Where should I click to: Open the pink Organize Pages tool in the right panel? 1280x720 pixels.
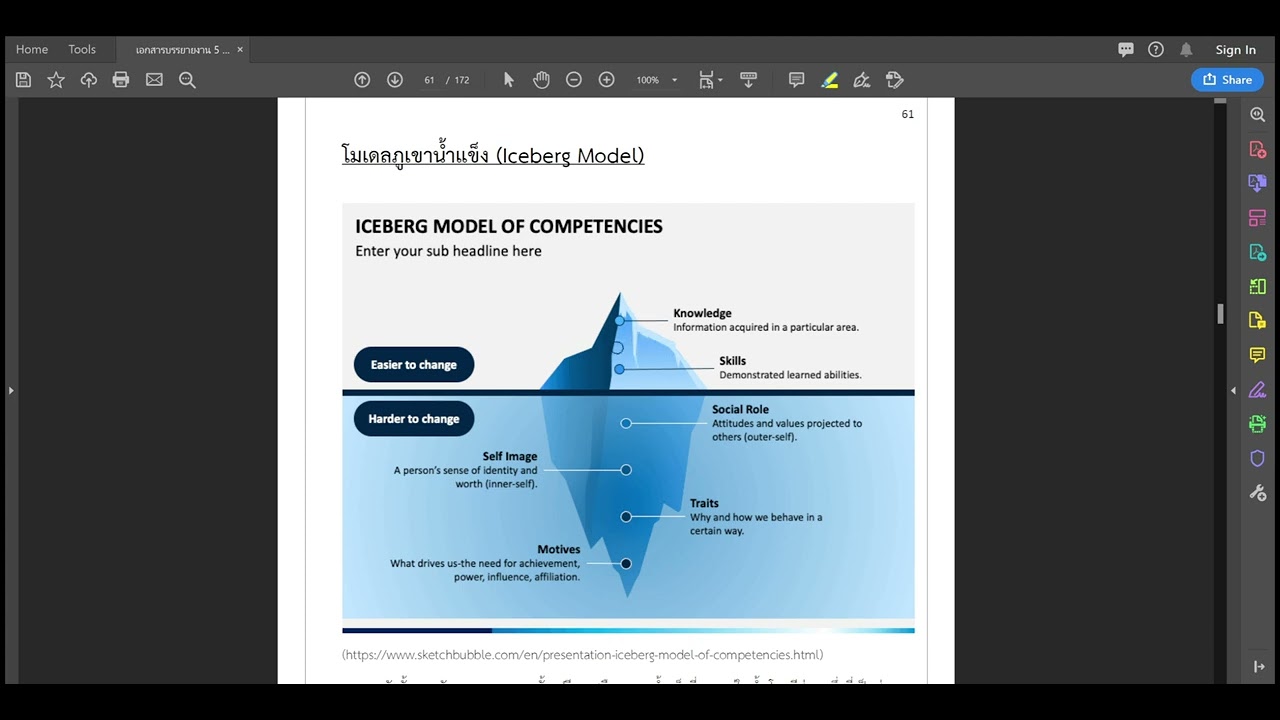click(x=1258, y=218)
